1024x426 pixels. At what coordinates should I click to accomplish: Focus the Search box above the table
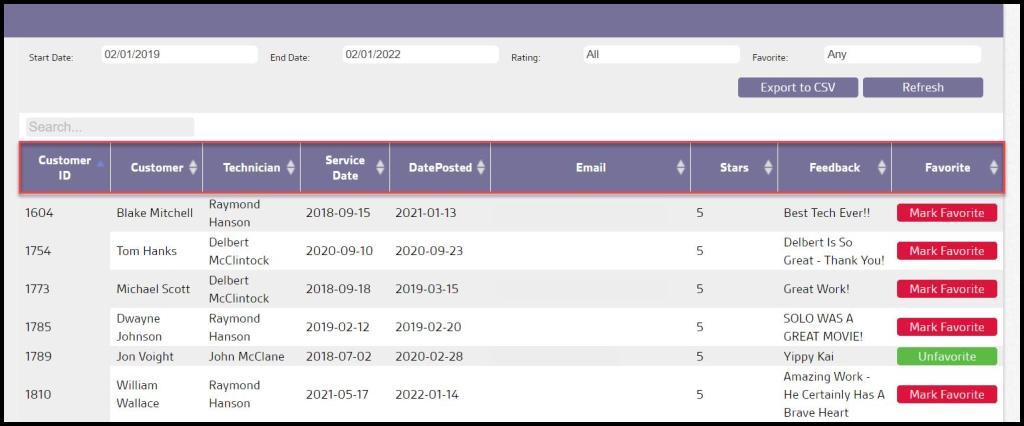110,127
